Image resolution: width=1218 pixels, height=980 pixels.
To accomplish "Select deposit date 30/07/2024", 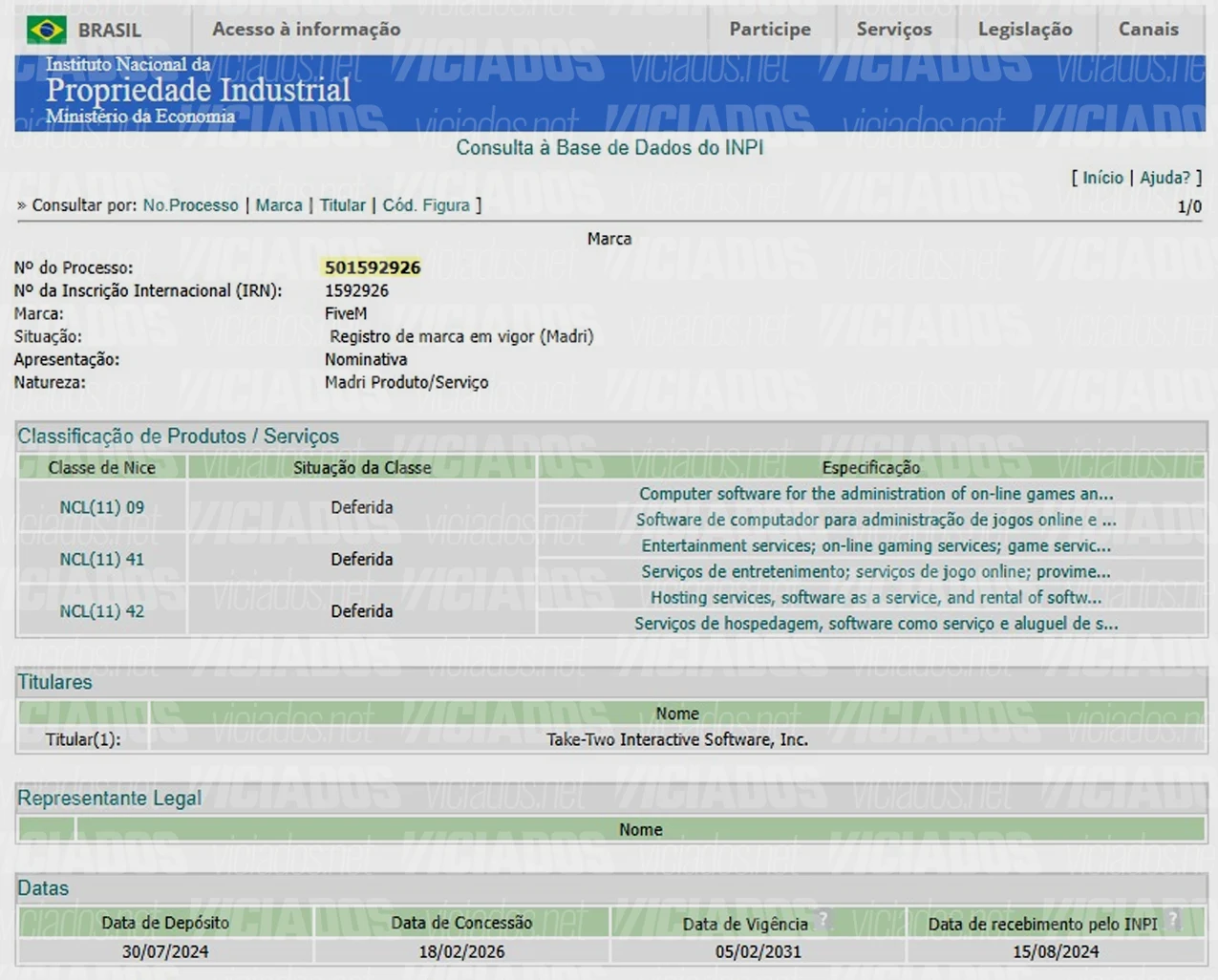I will (165, 951).
